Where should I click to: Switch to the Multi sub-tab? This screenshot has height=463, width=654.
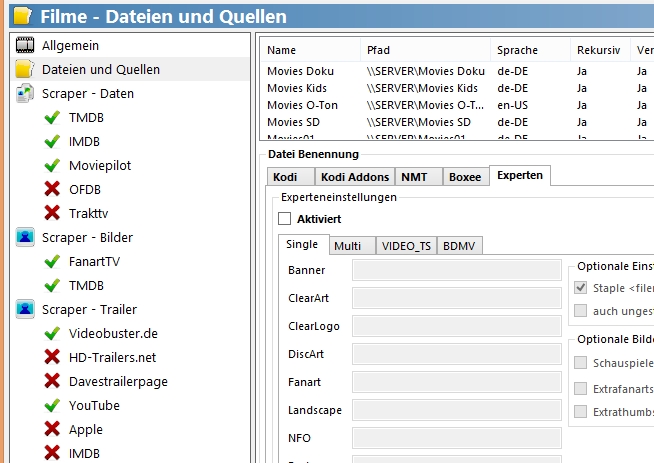352,246
